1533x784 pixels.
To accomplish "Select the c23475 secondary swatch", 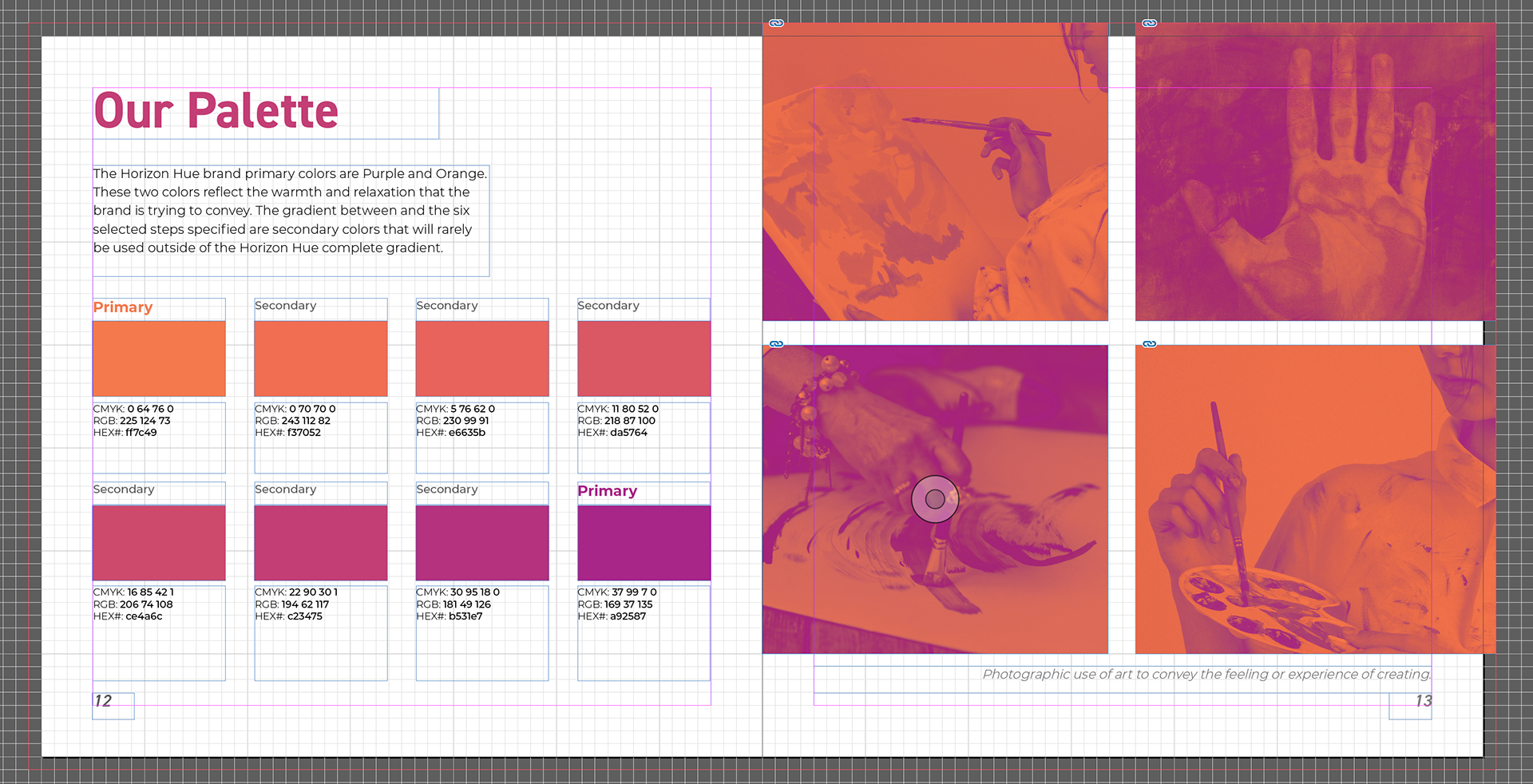I will click(321, 543).
